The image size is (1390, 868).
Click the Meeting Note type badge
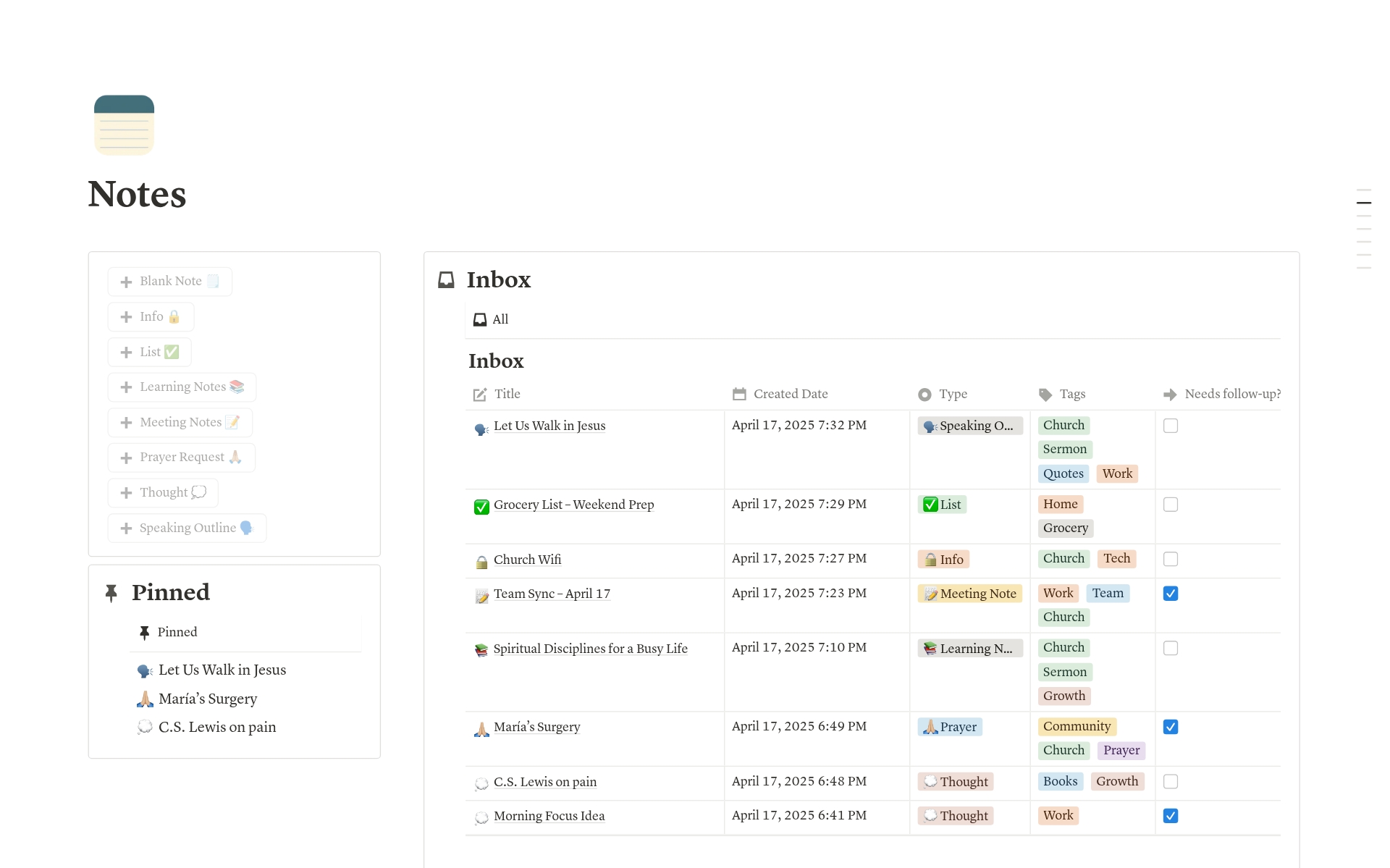[x=970, y=594]
